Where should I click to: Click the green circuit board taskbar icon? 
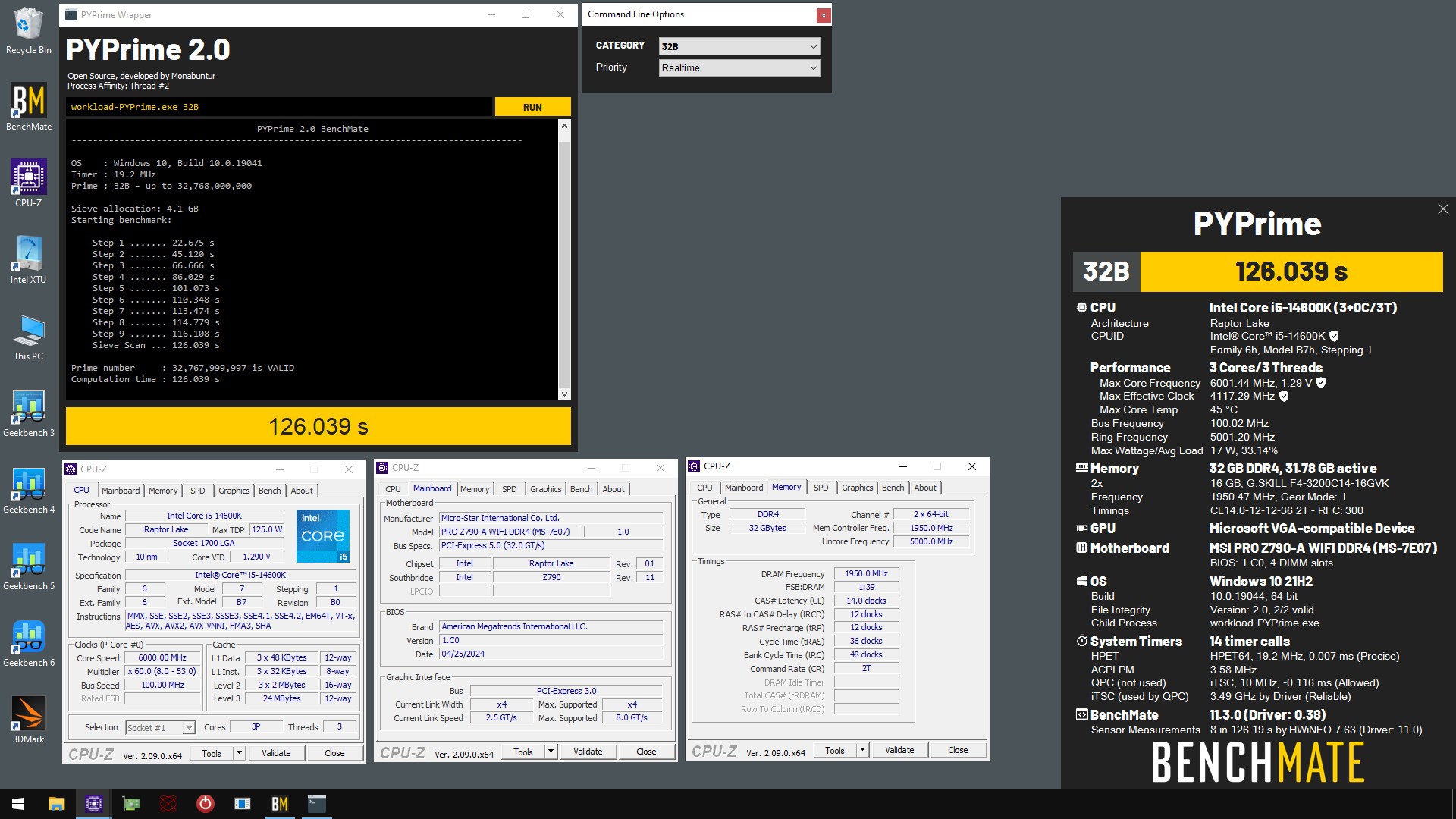coord(131,804)
